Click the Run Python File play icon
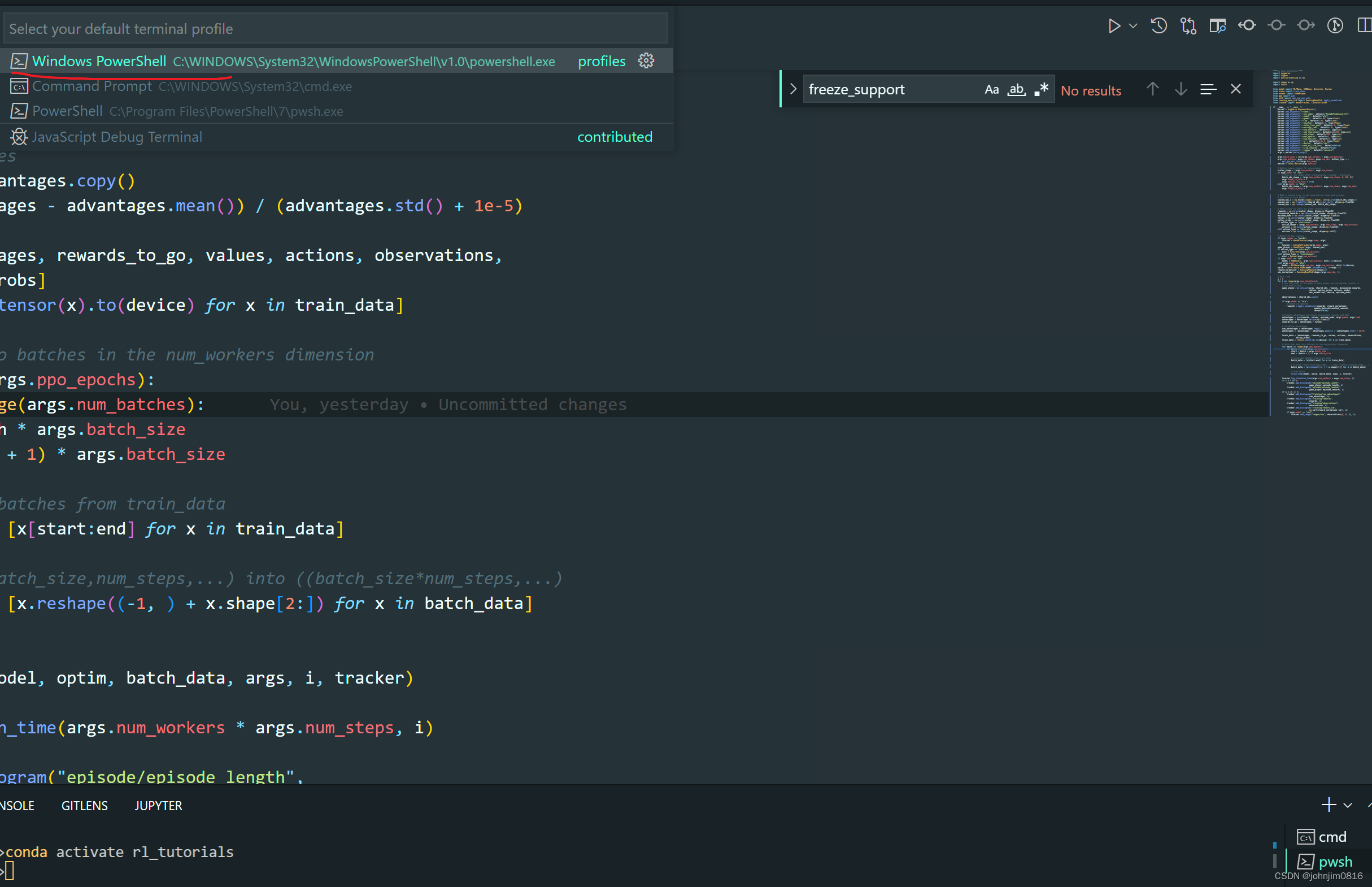 tap(1114, 26)
